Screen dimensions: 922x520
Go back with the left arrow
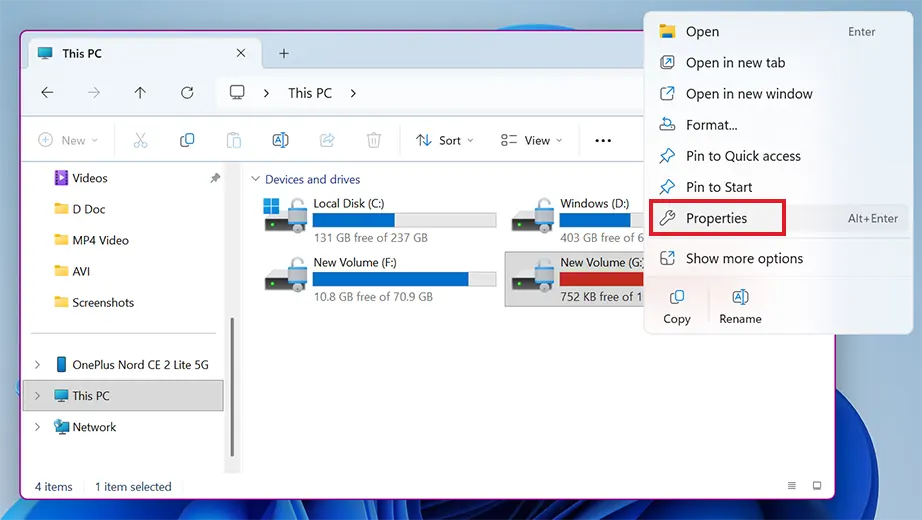(x=47, y=92)
